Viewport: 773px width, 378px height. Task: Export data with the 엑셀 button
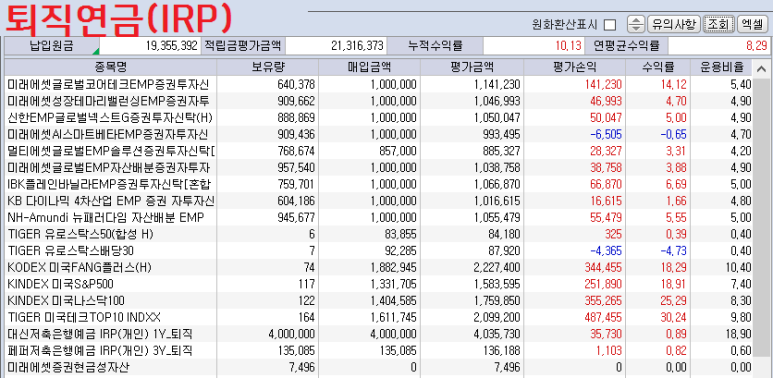pyautogui.click(x=752, y=24)
